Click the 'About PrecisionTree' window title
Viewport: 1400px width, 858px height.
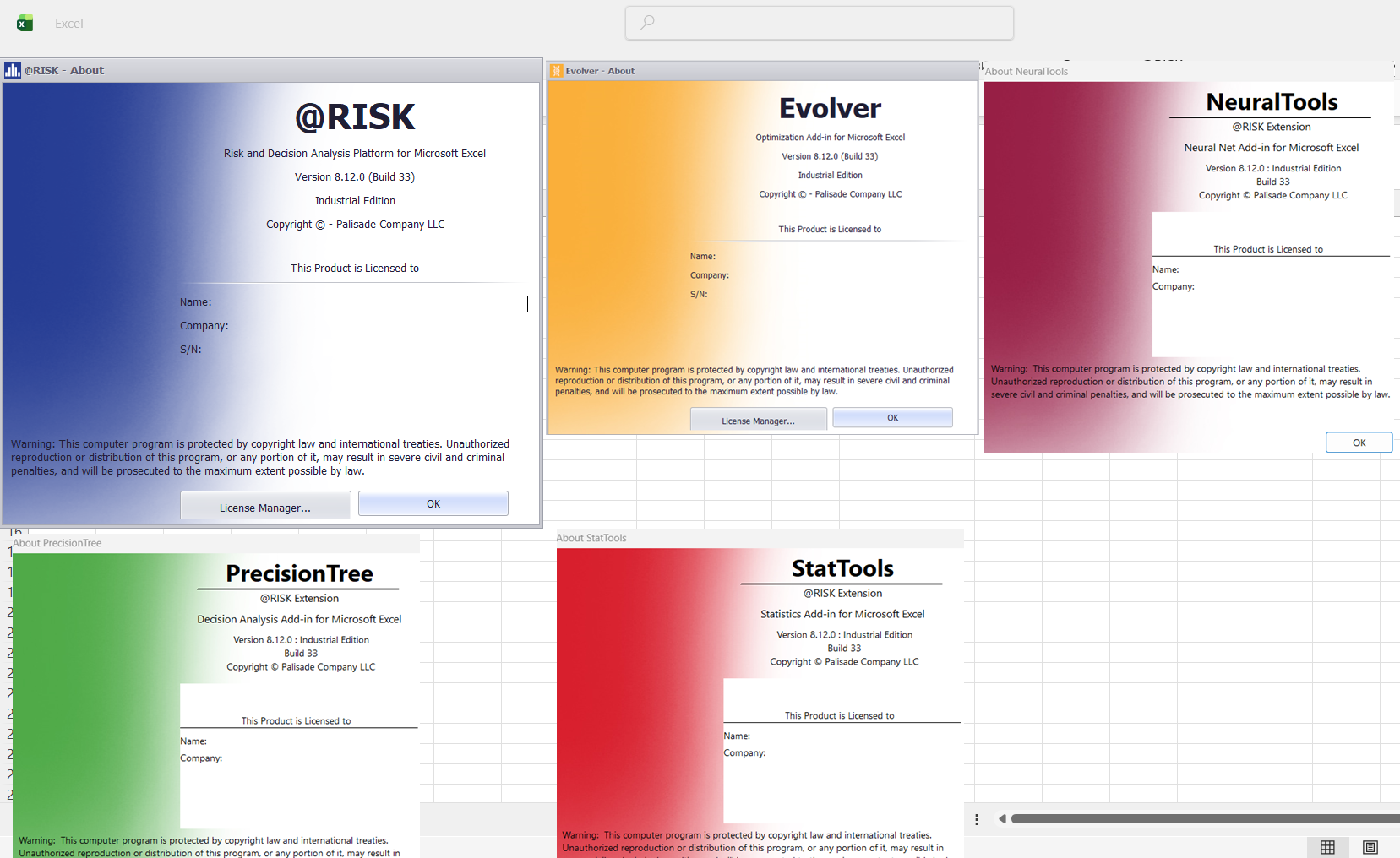tap(57, 543)
